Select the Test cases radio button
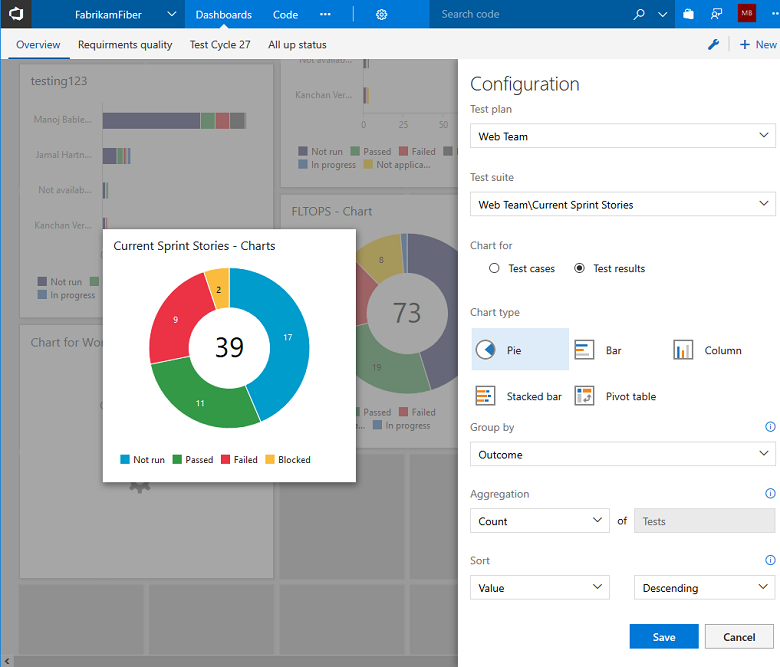This screenshot has height=667, width=780. click(x=494, y=268)
